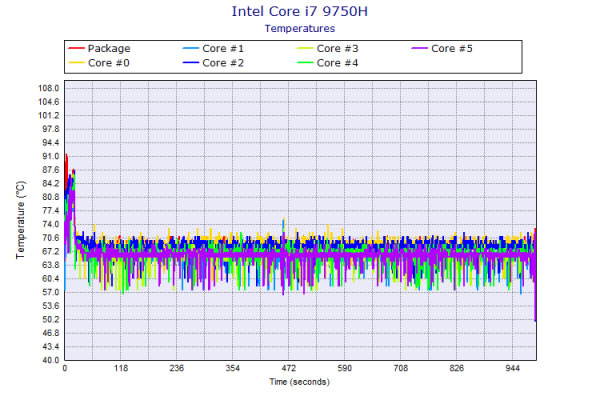Click the 354 x-axis tick label

[233, 368]
